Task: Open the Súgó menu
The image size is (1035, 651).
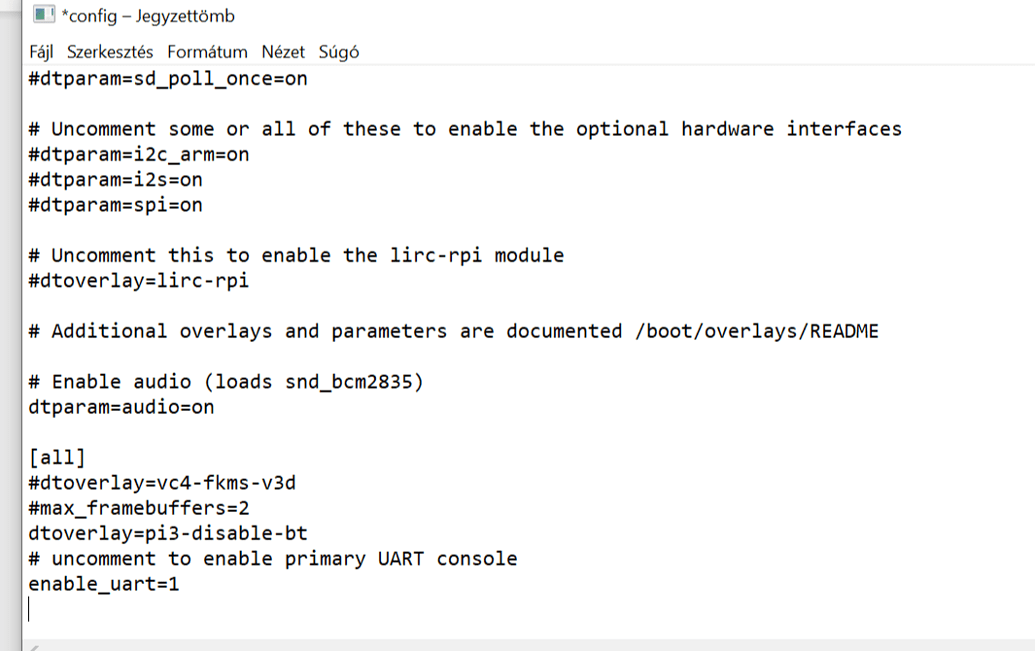Action: (339, 52)
